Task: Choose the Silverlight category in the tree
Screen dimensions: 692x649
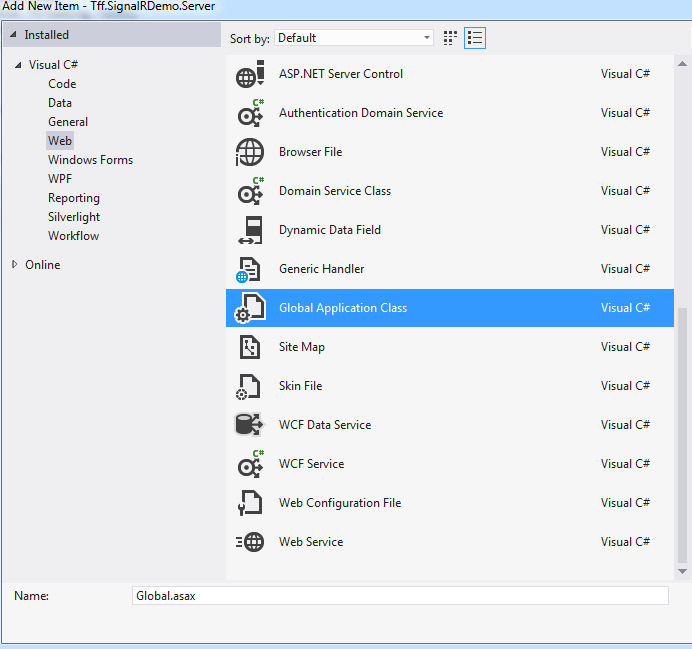Action: [74, 217]
